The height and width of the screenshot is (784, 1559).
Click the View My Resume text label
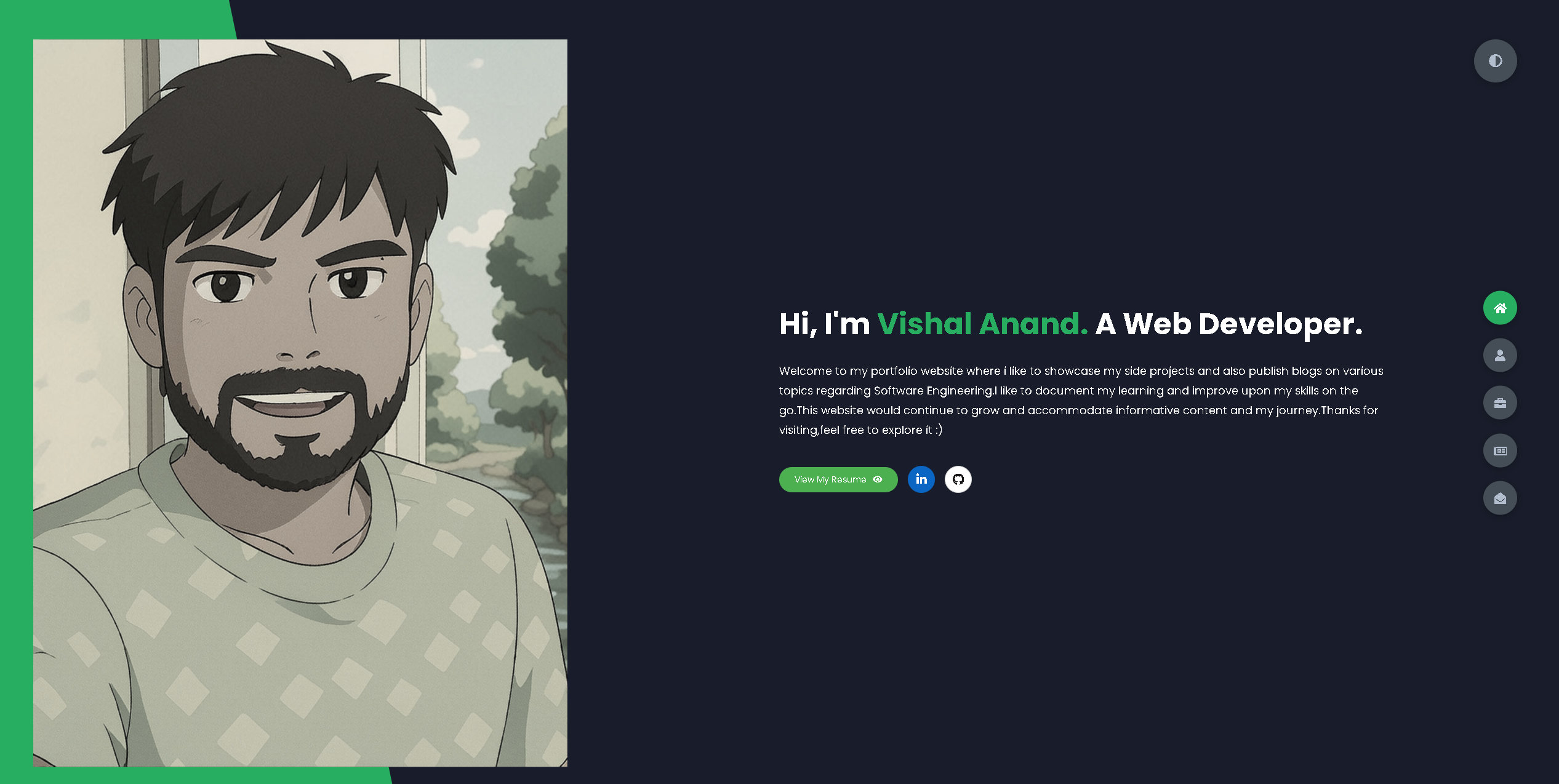point(830,479)
